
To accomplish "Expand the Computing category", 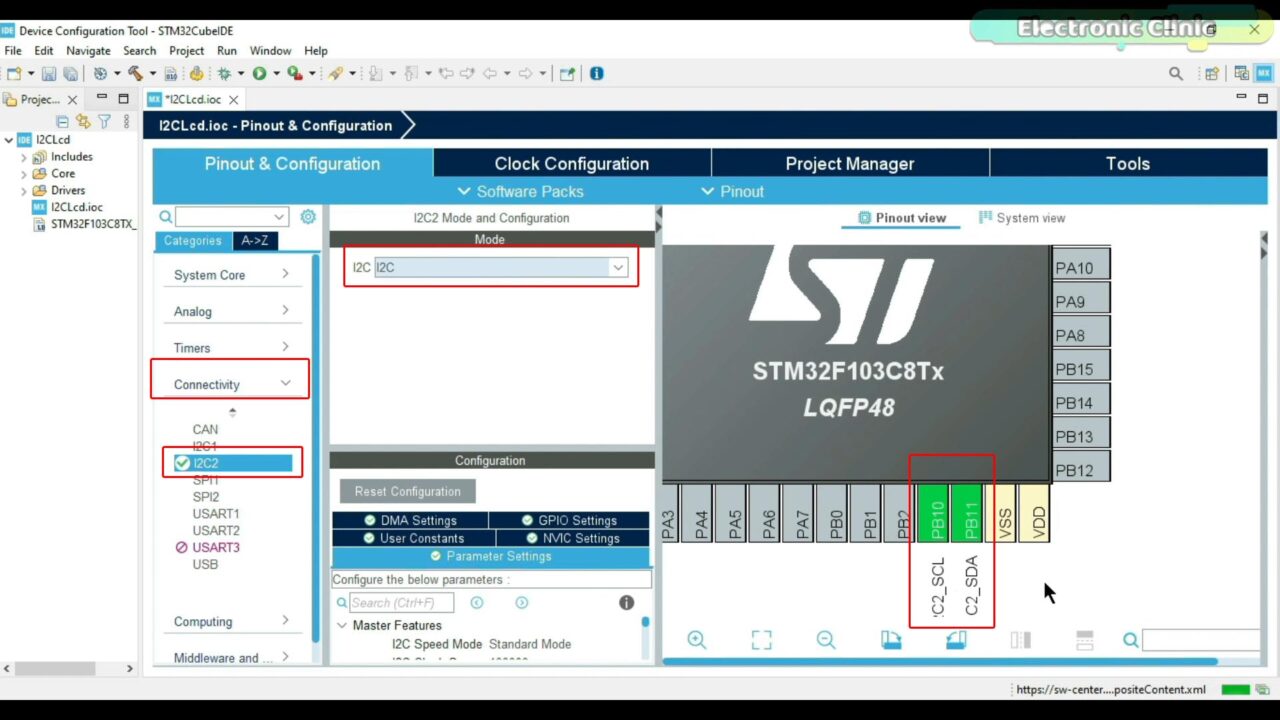I will [285, 621].
